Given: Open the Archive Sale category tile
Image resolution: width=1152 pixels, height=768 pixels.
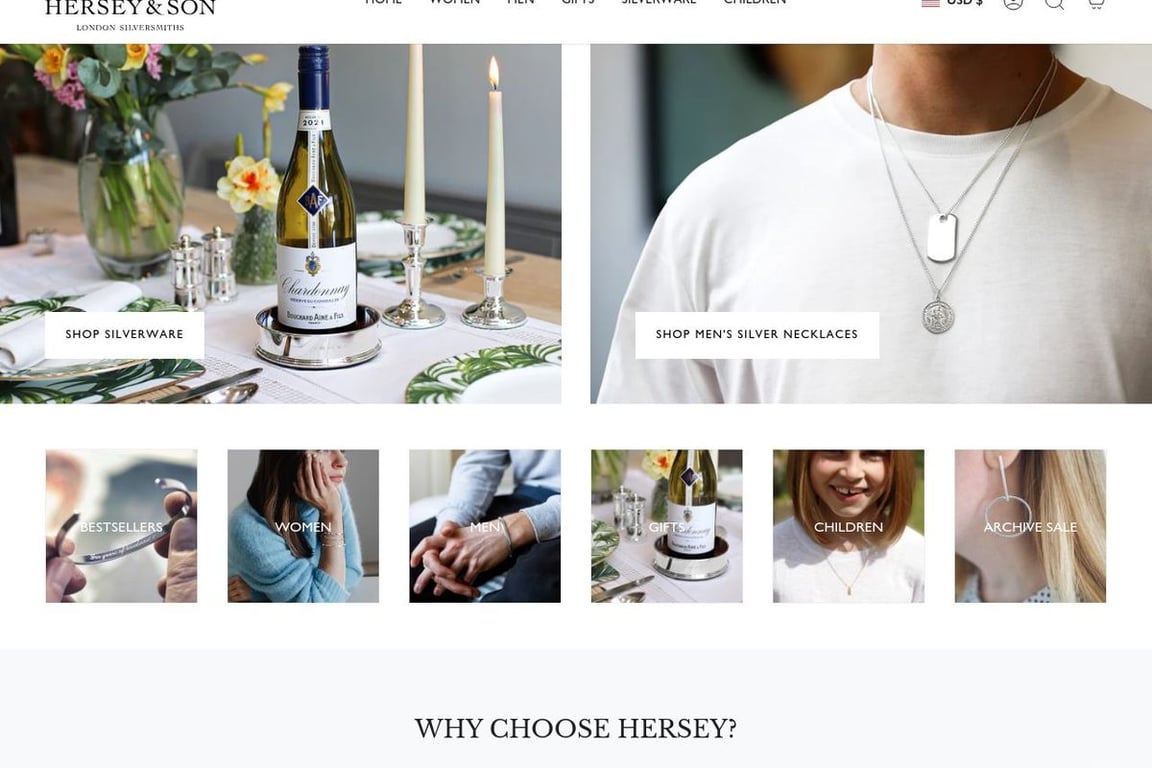Looking at the screenshot, I should [1030, 526].
